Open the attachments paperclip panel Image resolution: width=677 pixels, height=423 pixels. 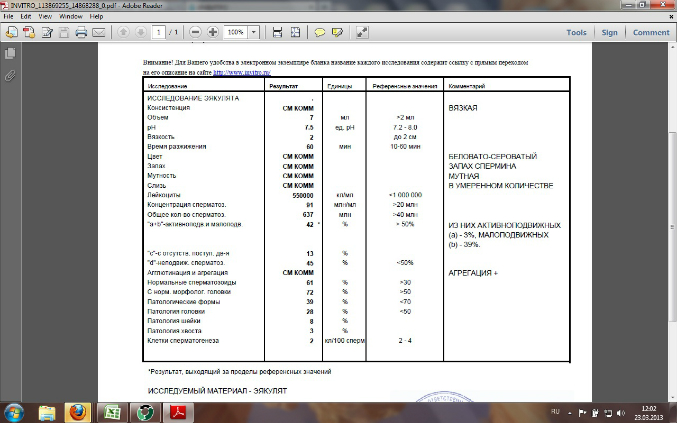pyautogui.click(x=10, y=76)
